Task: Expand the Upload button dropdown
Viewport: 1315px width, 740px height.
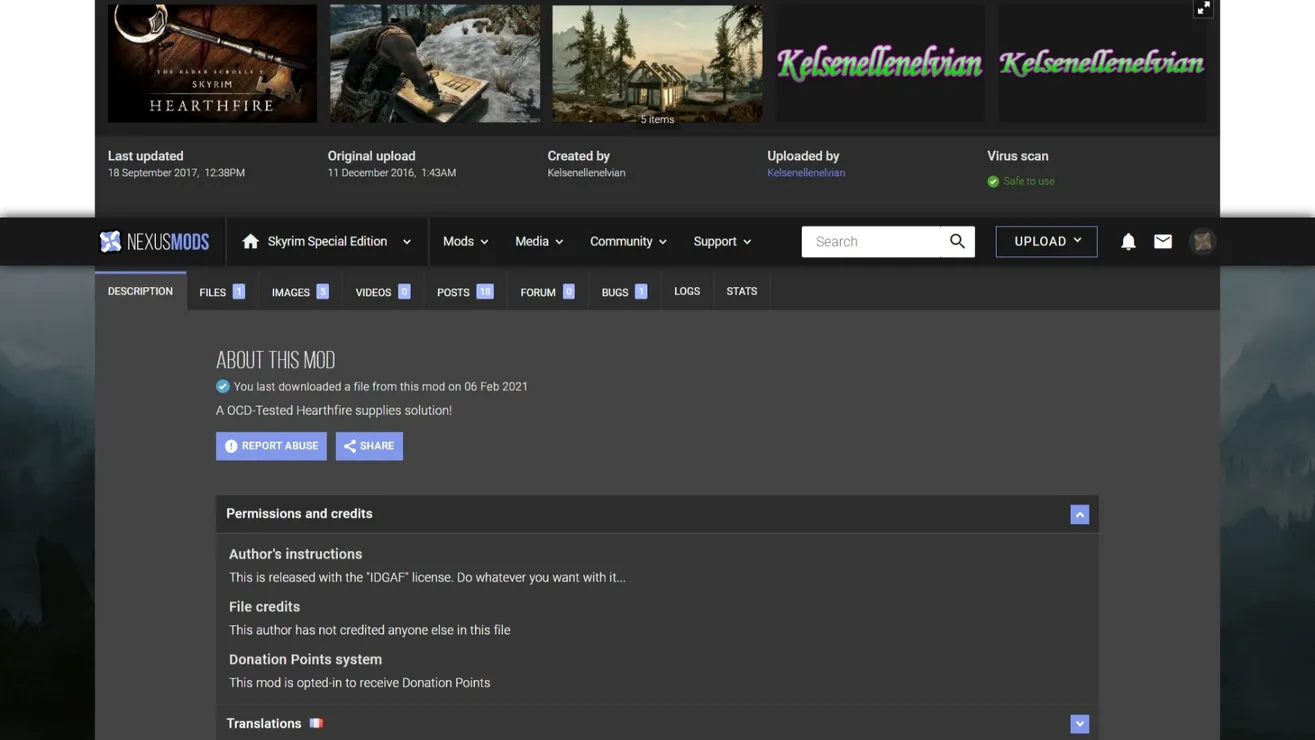Action: click(x=1046, y=241)
